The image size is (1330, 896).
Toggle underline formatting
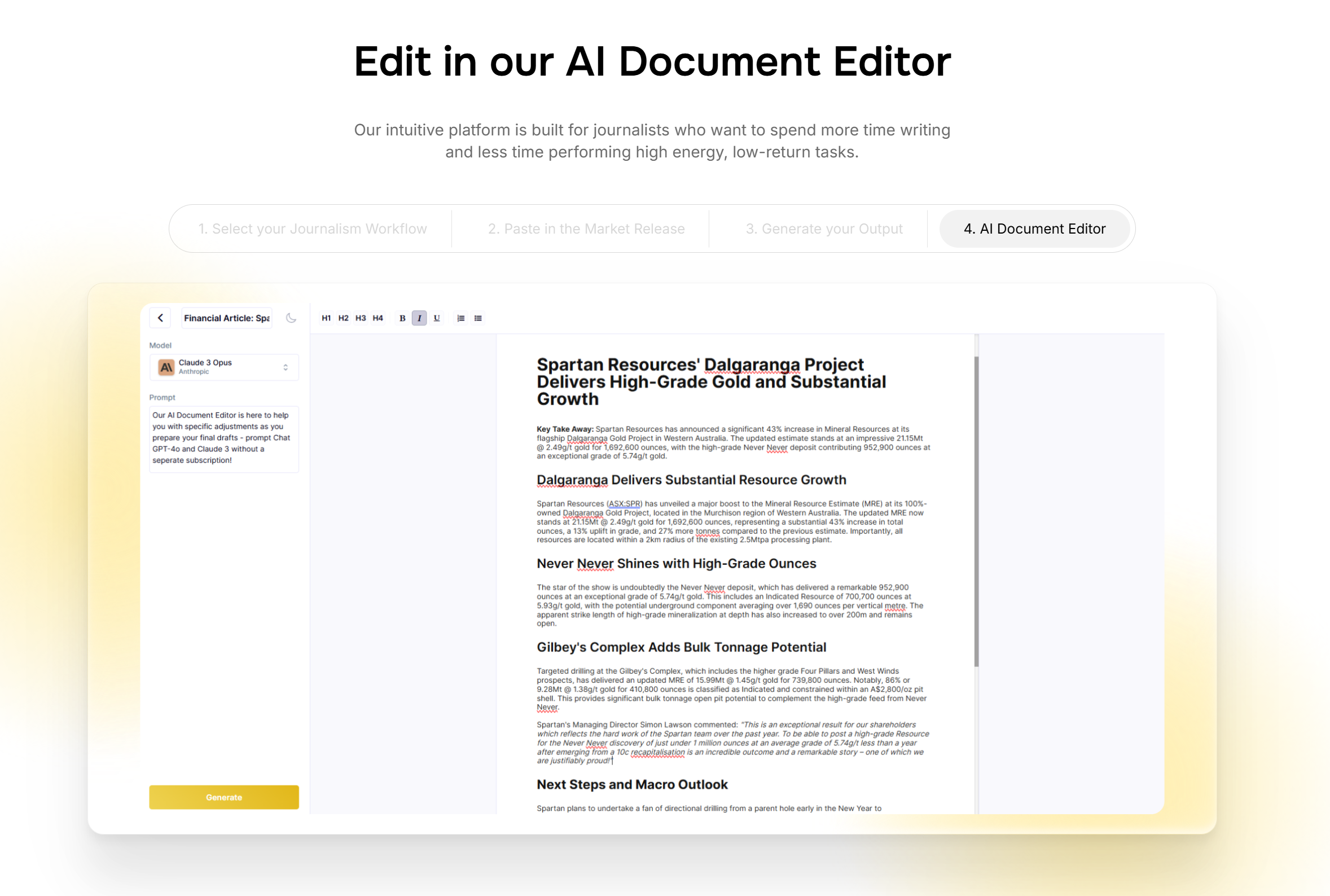coord(437,318)
